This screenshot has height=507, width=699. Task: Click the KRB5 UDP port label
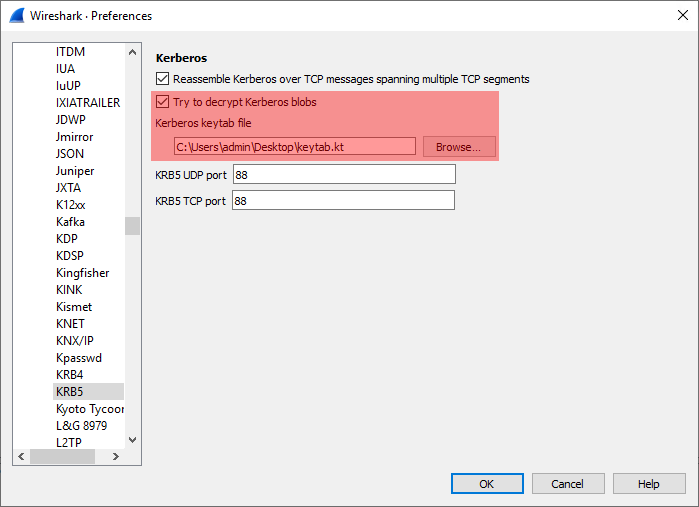pyautogui.click(x=191, y=175)
